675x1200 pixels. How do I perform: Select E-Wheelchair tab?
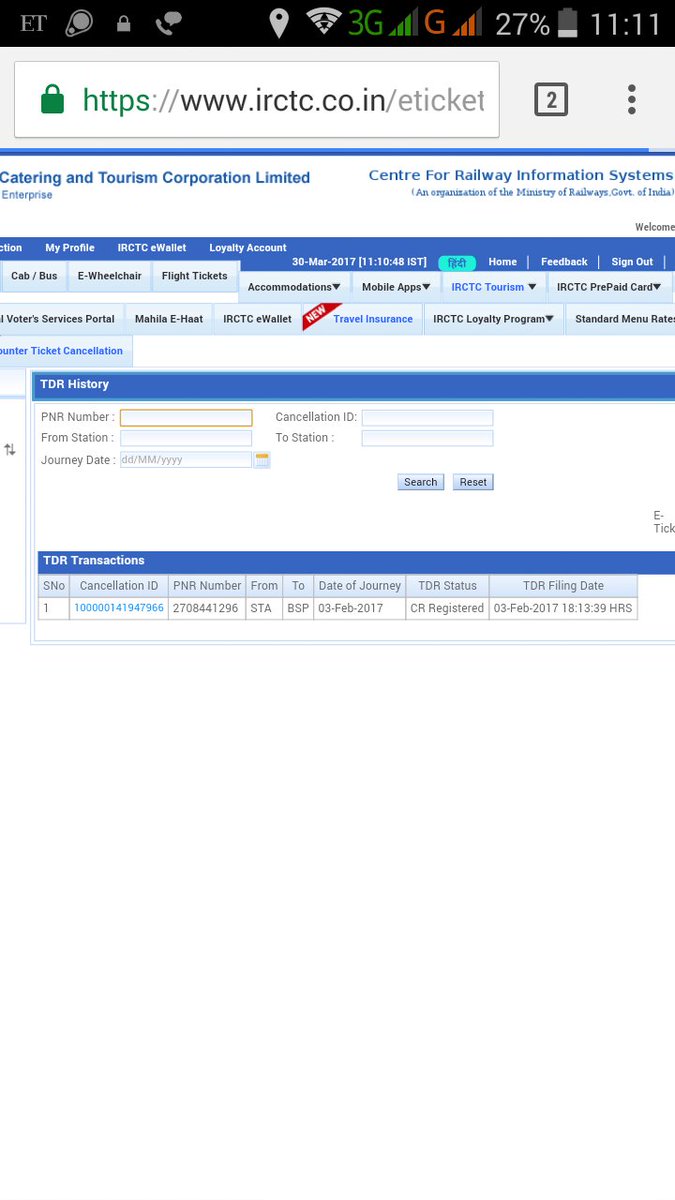(x=110, y=276)
